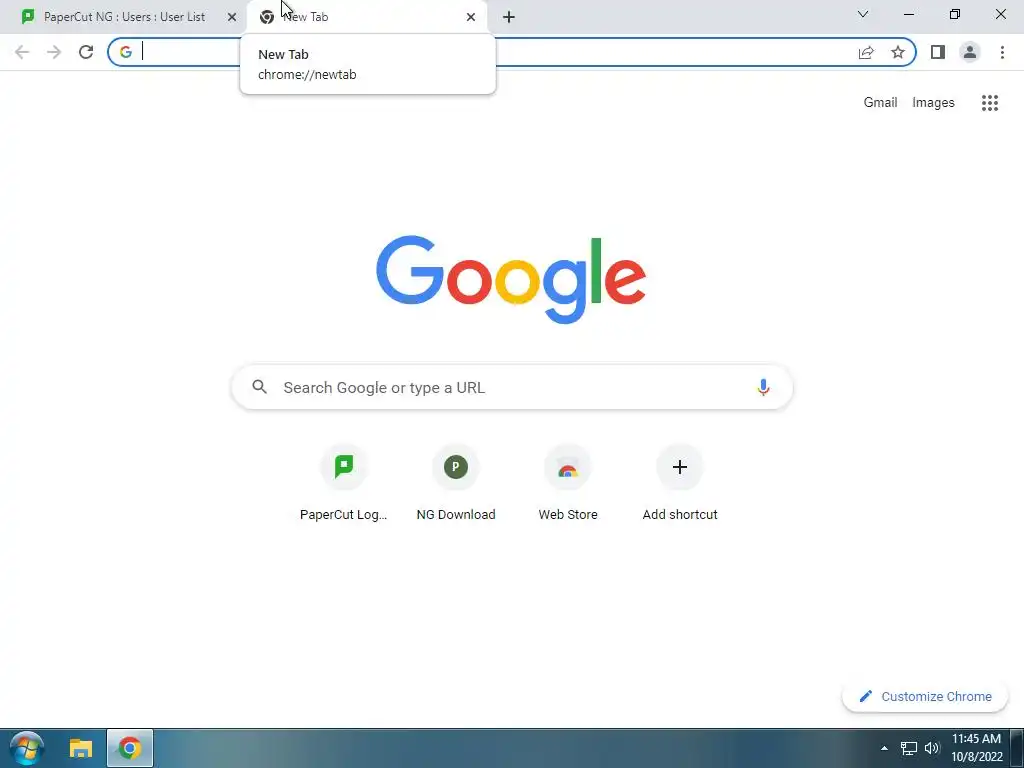
Task: Click the Google icon in address bar
Action: 126,52
